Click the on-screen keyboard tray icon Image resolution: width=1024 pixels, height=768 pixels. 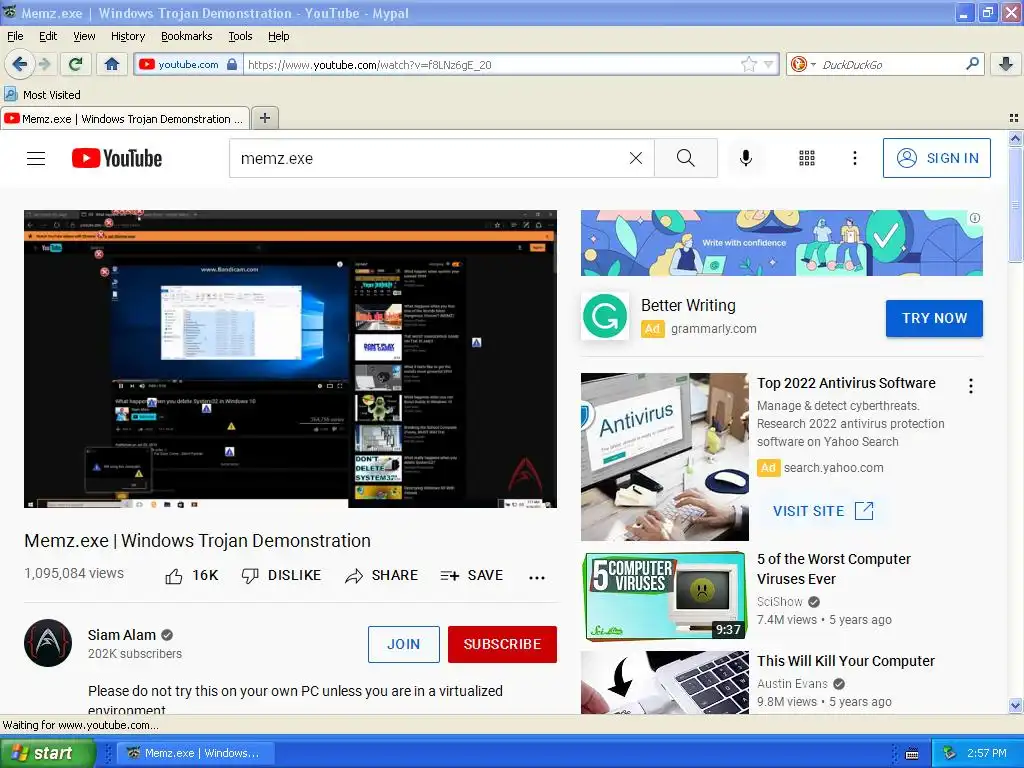(912, 754)
